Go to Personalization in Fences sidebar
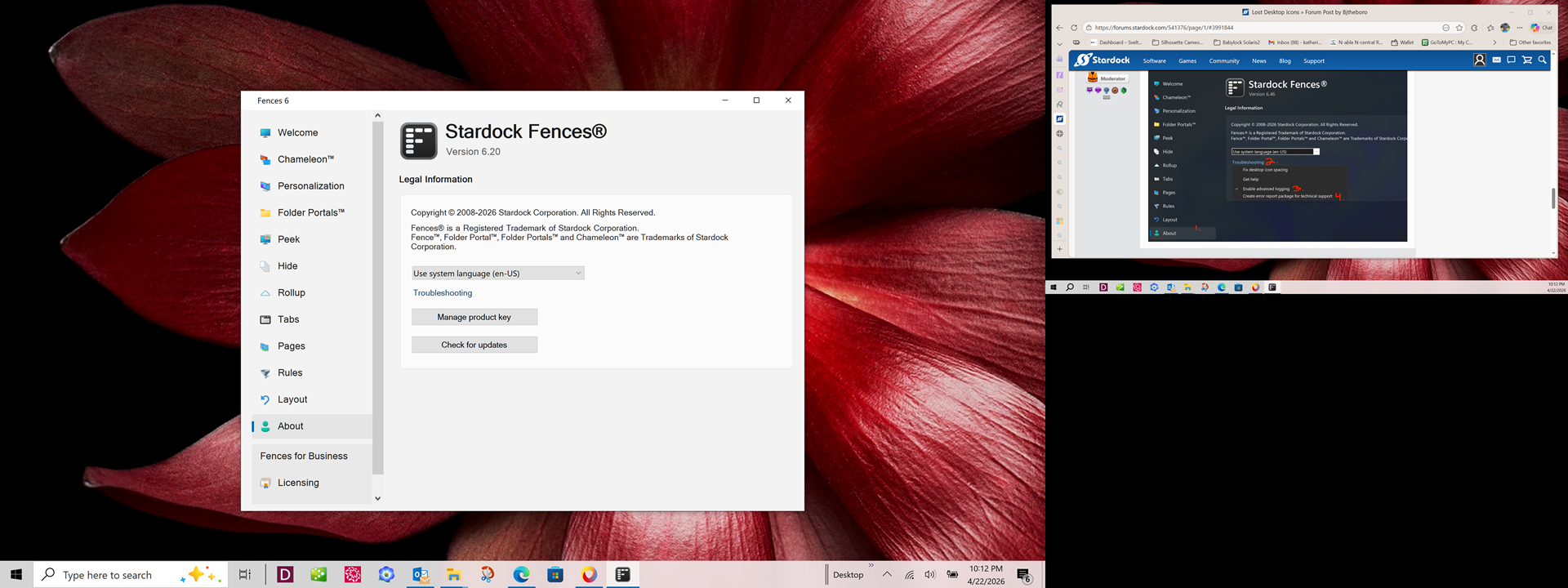The image size is (1568, 588). [x=312, y=186]
